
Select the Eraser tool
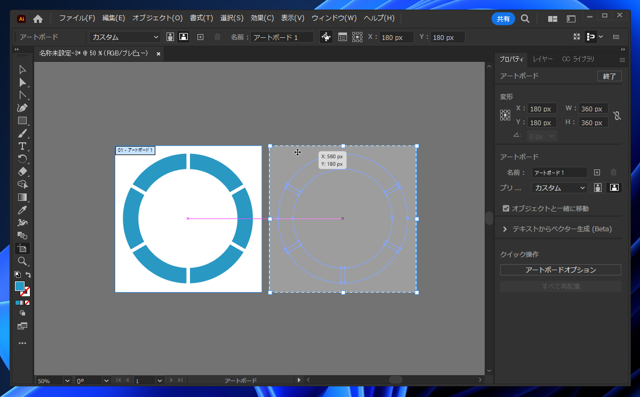tap(22, 171)
